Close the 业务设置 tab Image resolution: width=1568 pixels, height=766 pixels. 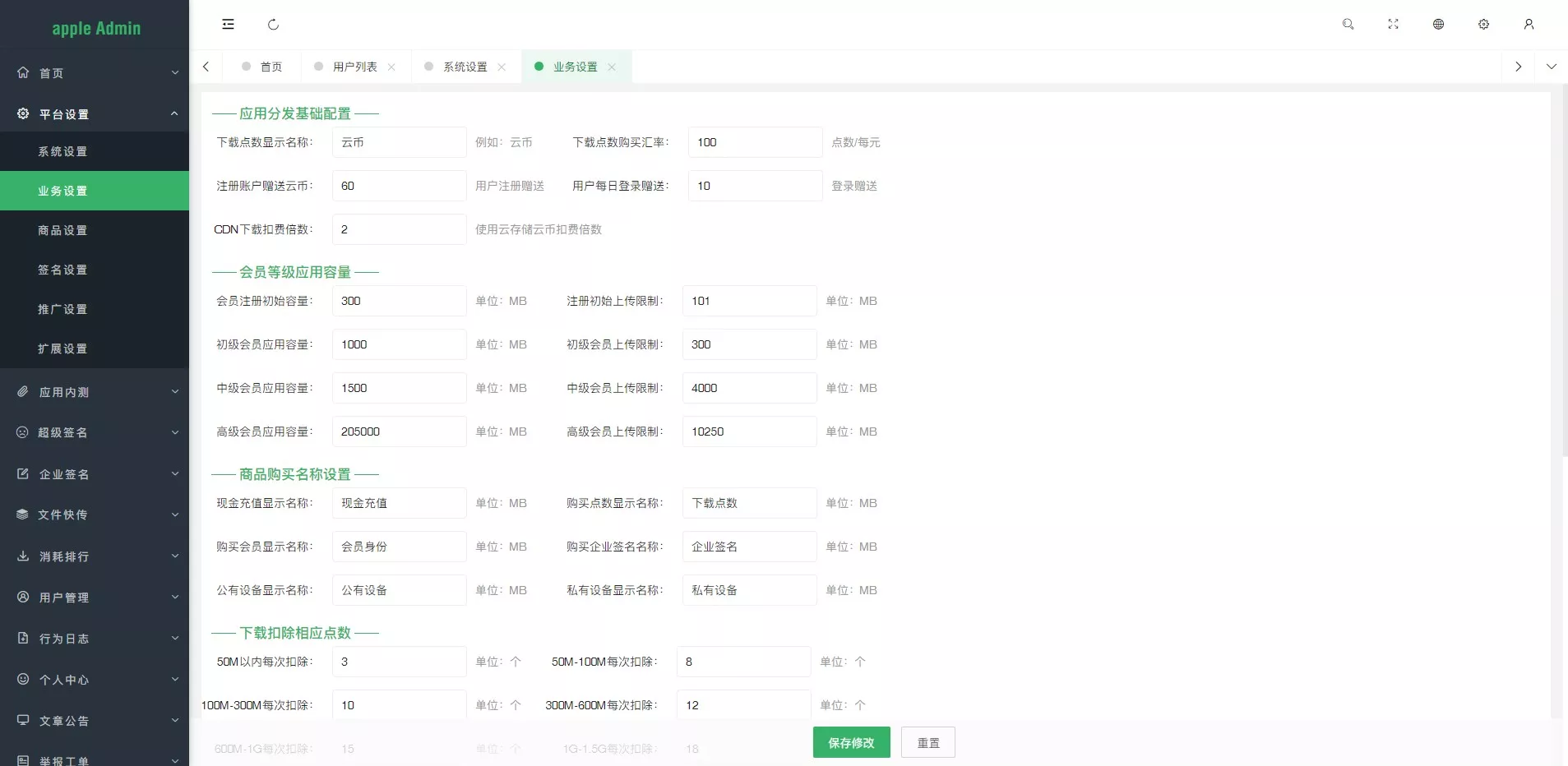612,67
